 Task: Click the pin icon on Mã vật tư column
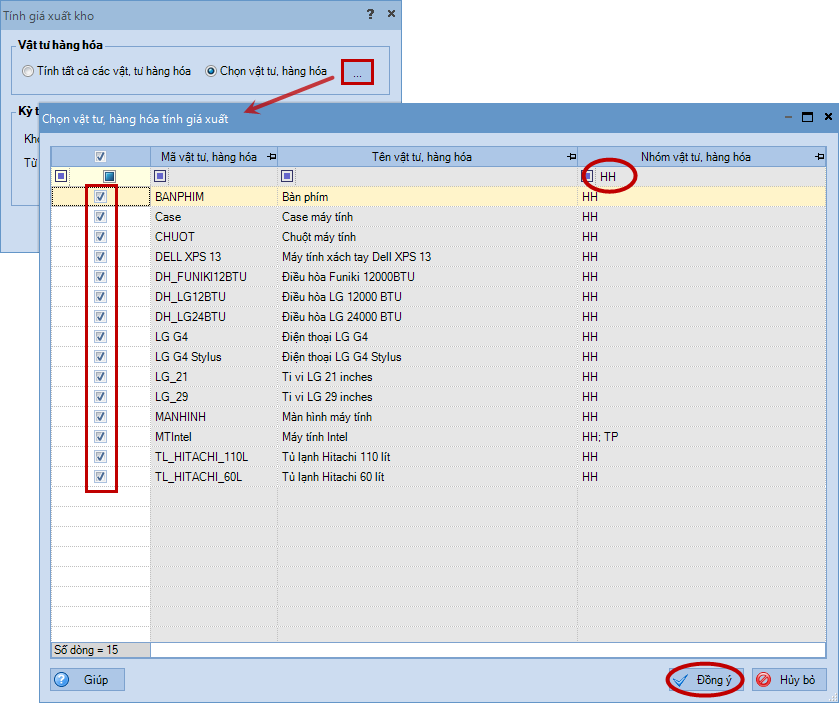pos(271,157)
